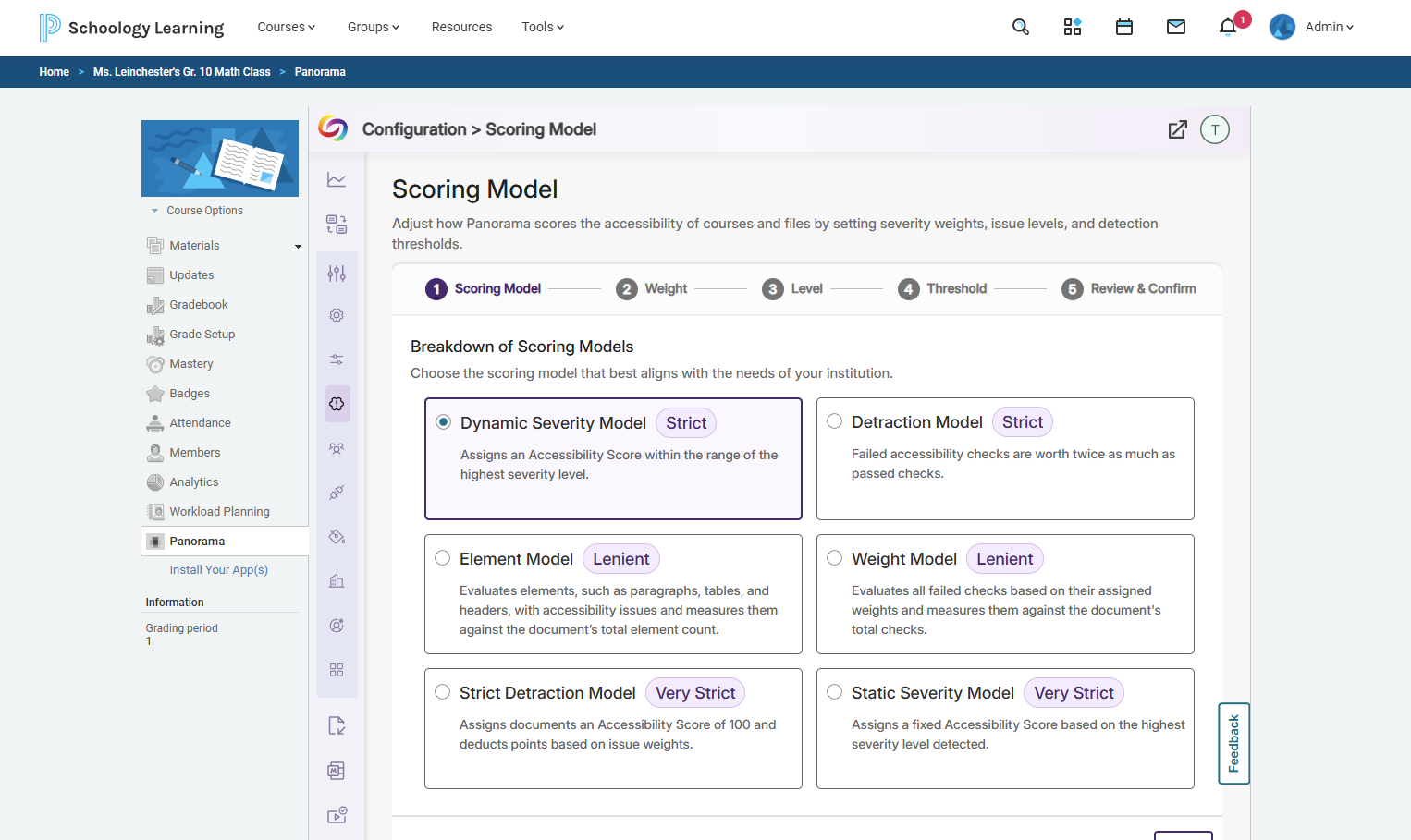Open the Groups dropdown menu
The width and height of the screenshot is (1411, 840).
pyautogui.click(x=374, y=27)
